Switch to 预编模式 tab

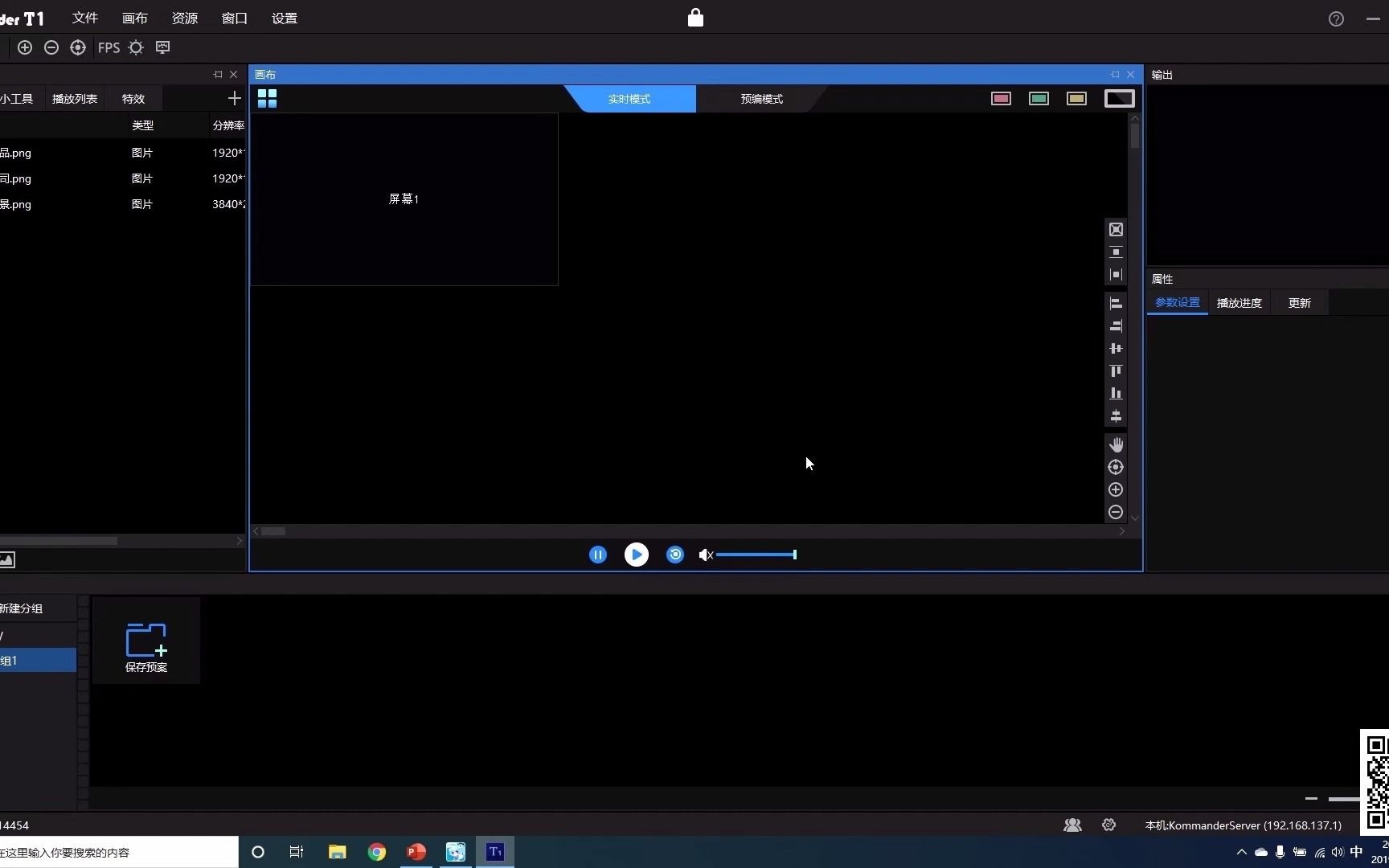762,99
